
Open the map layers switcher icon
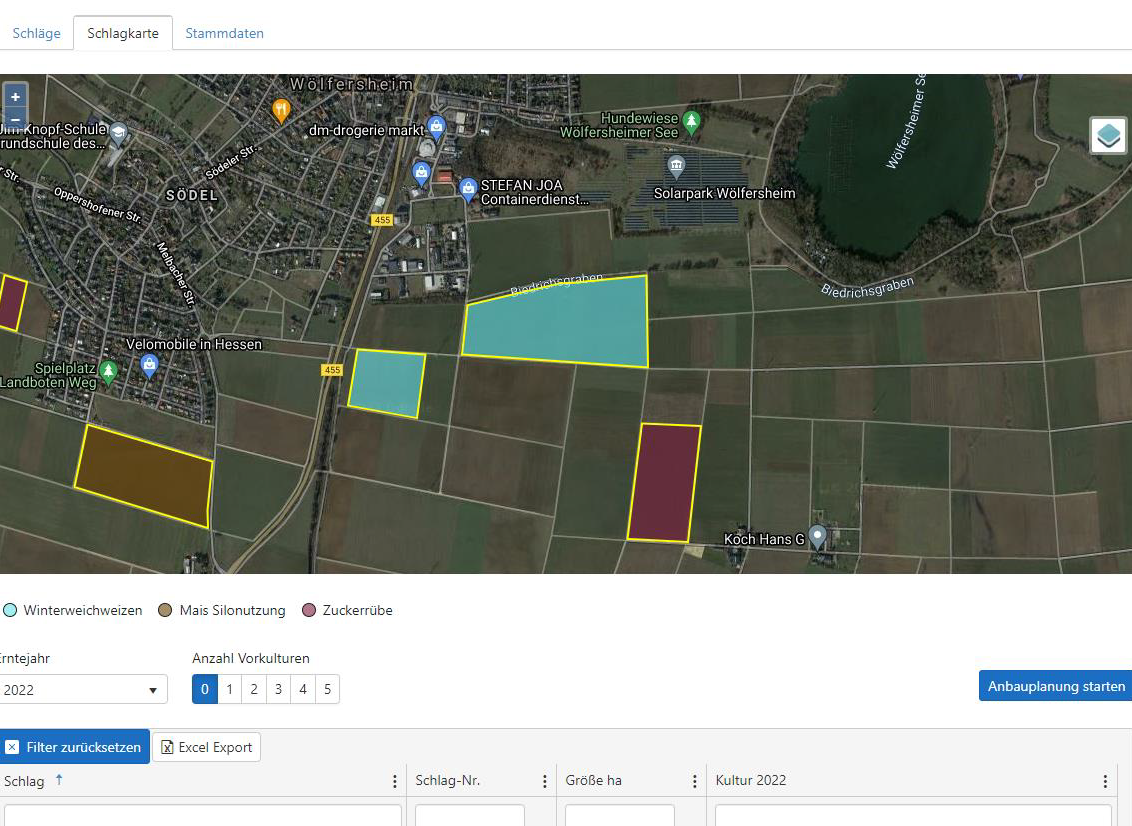(x=1108, y=135)
